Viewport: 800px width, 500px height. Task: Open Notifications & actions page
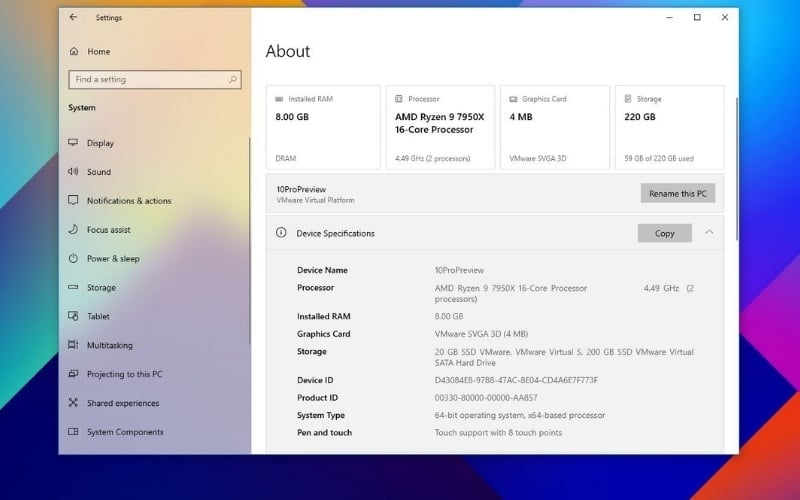point(128,201)
